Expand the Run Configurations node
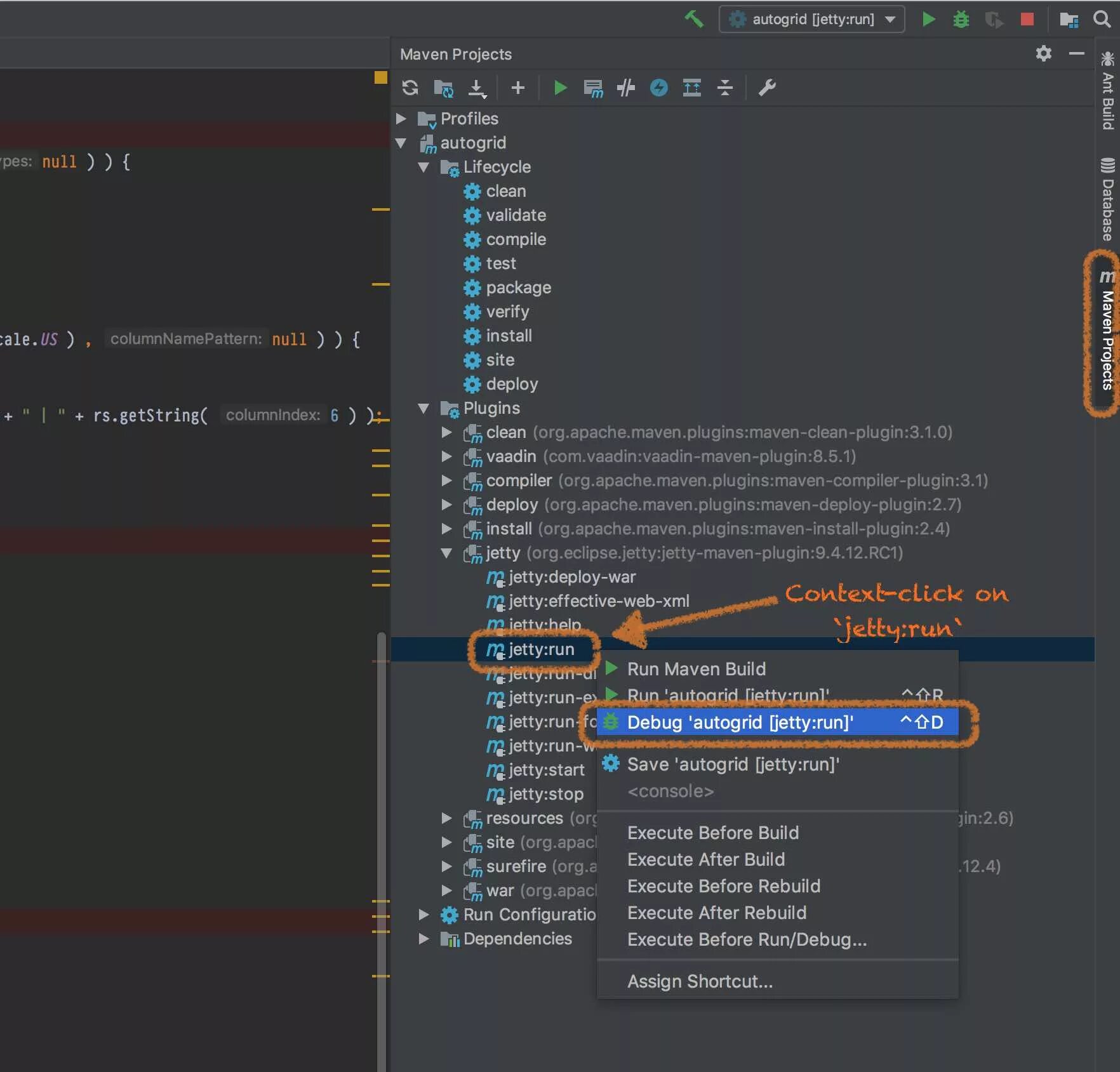1120x1072 pixels. [424, 915]
